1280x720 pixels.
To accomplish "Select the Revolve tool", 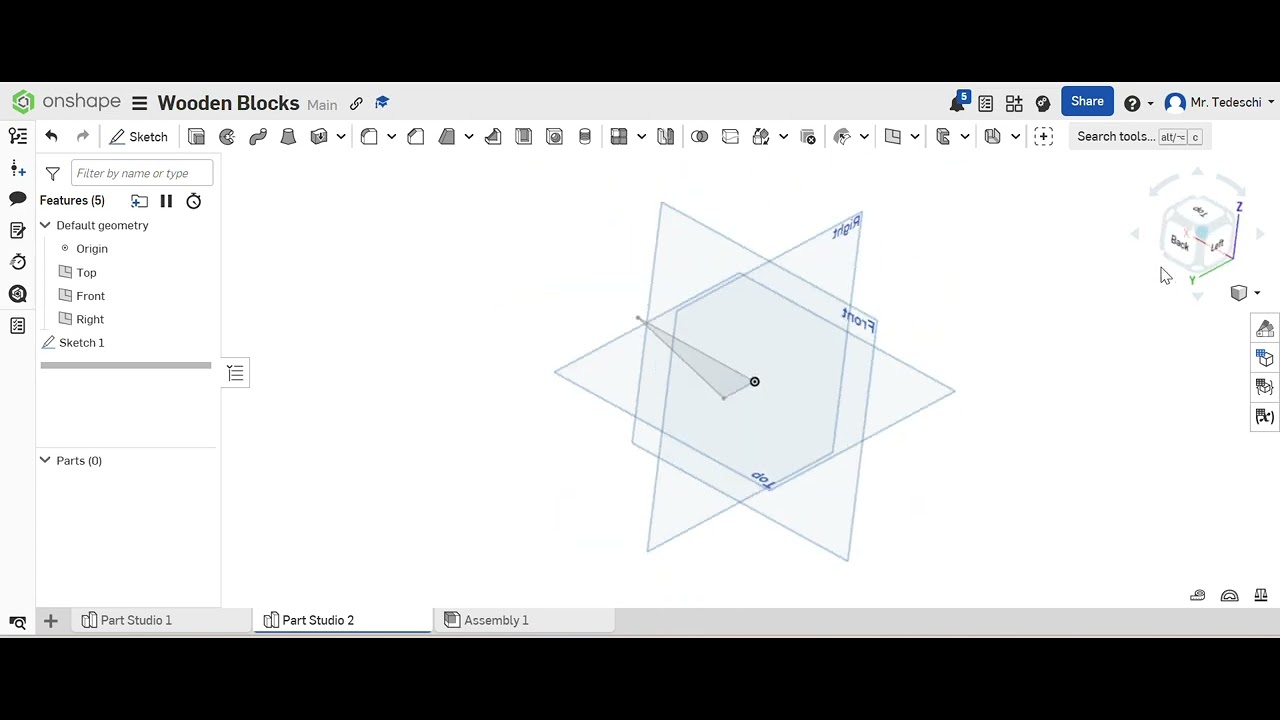I will click(x=227, y=137).
